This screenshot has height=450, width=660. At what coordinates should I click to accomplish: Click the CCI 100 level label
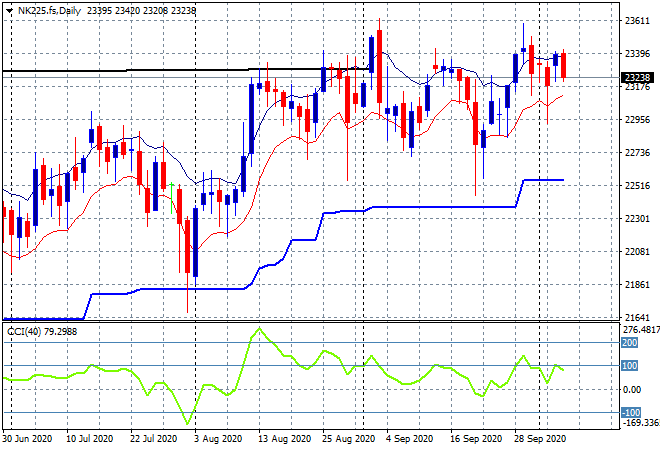tap(630, 366)
